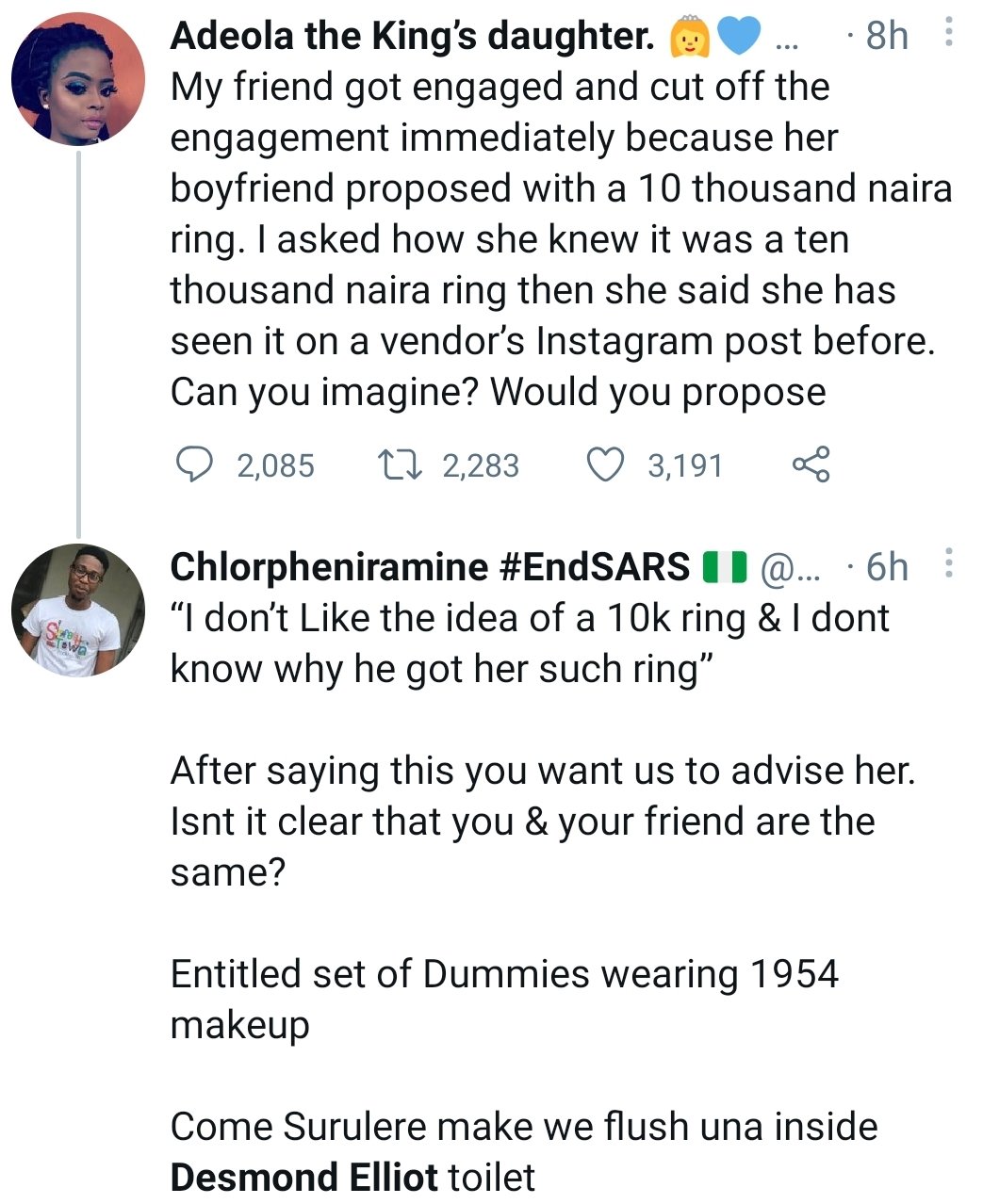The height and width of the screenshot is (1204, 983).
Task: Click the 8h timestamp on Adeola's tweet
Action: click(x=887, y=36)
